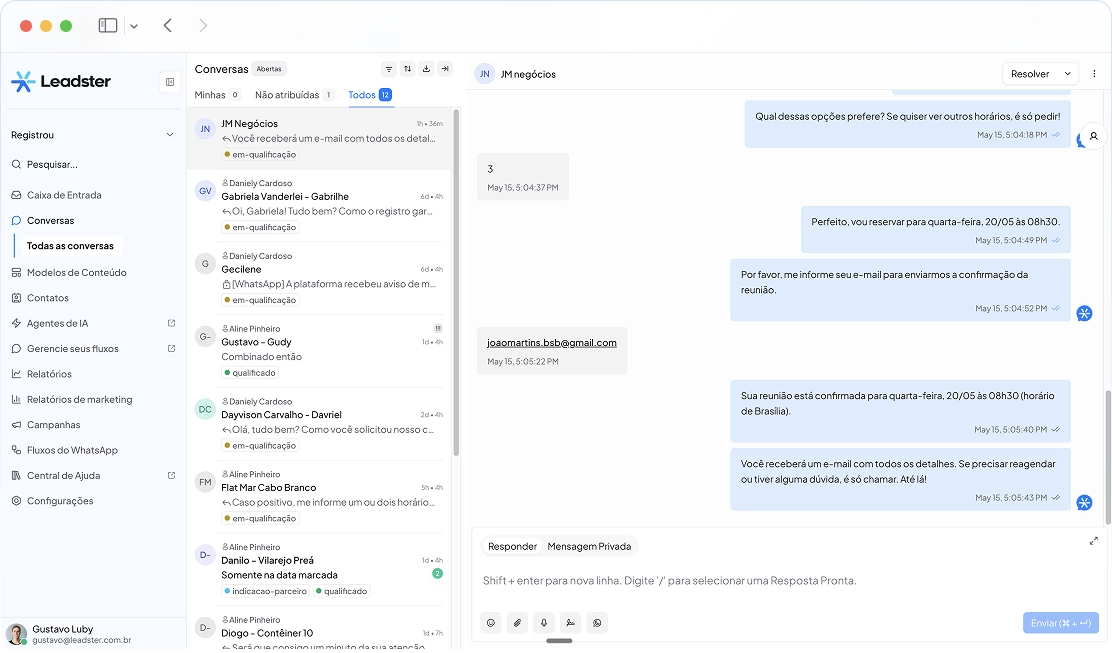Open the Abertas status filter

pos(269,69)
